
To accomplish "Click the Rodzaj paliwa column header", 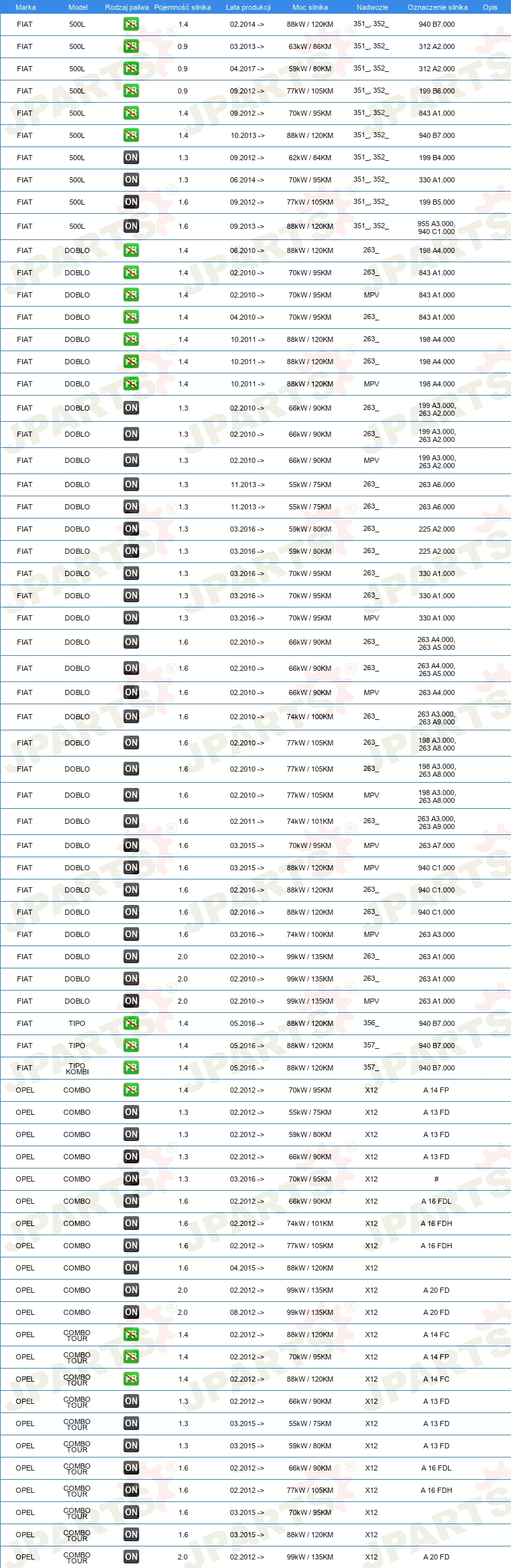I will coord(127,7).
